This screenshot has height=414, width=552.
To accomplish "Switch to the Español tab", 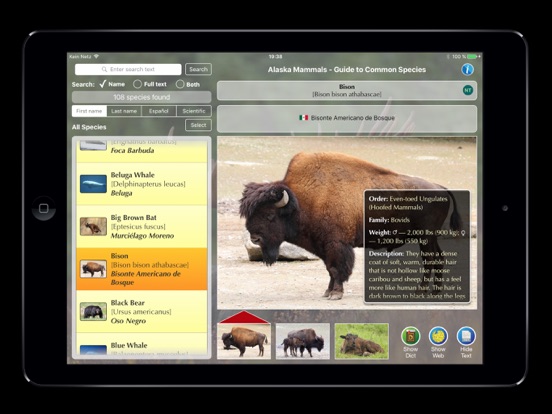I will point(159,111).
